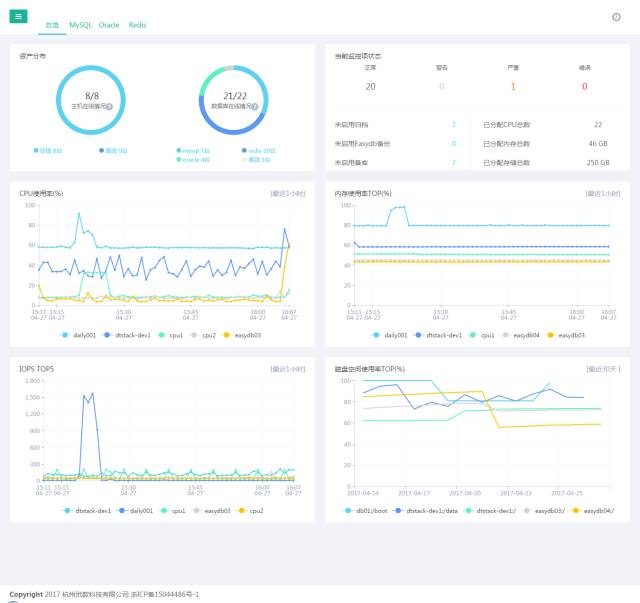Click the 已分配内存总数 value 46 GB
The width and height of the screenshot is (640, 603).
click(x=598, y=144)
